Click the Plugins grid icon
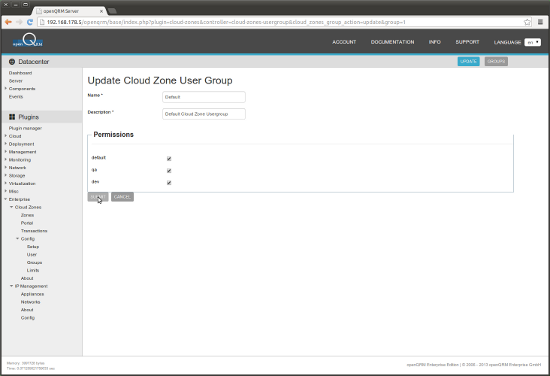The width and height of the screenshot is (550, 376). click(12, 117)
